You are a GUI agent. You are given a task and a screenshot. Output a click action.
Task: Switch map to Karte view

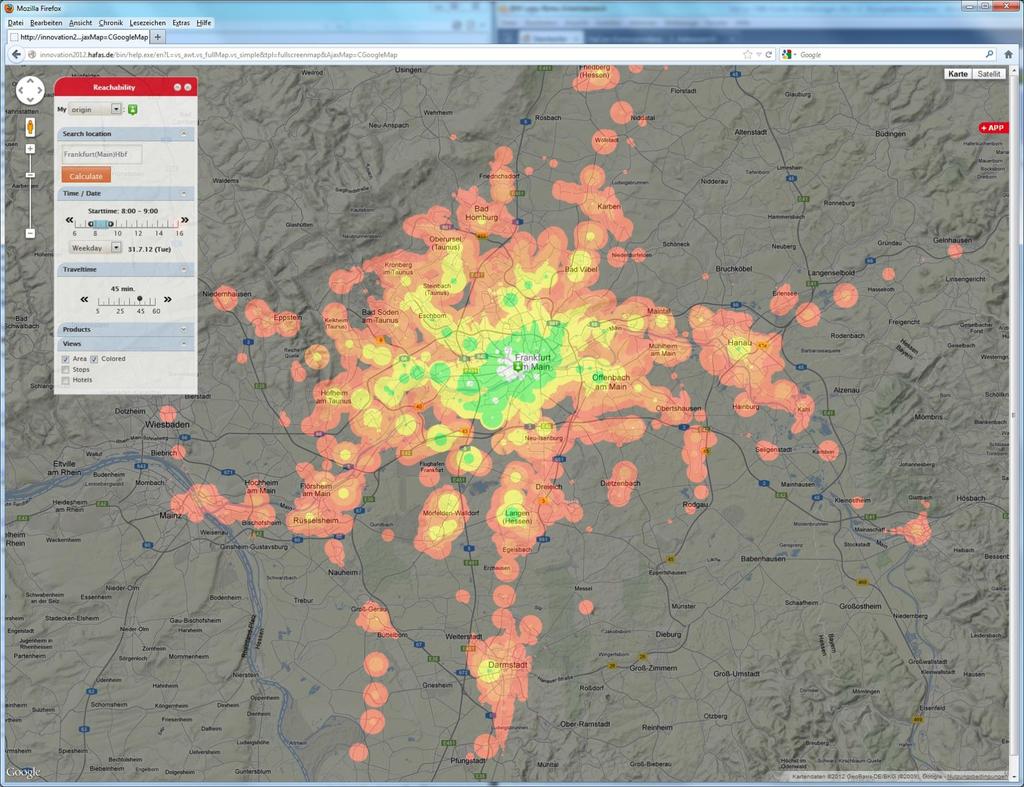pyautogui.click(x=958, y=74)
